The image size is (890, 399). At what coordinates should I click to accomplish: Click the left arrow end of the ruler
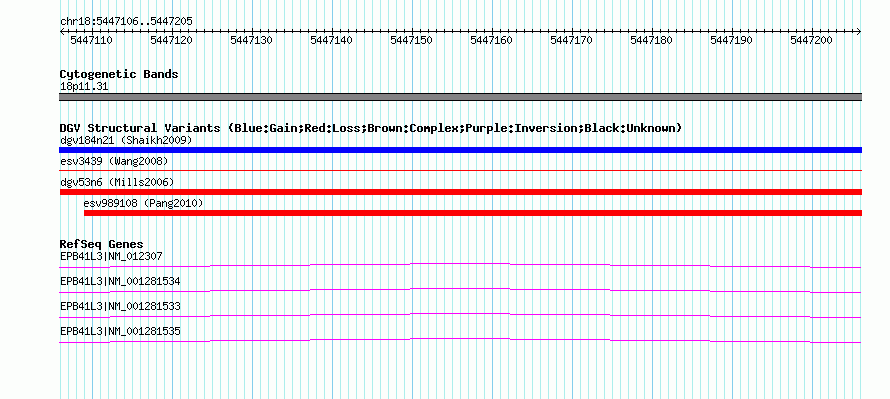tap(62, 32)
